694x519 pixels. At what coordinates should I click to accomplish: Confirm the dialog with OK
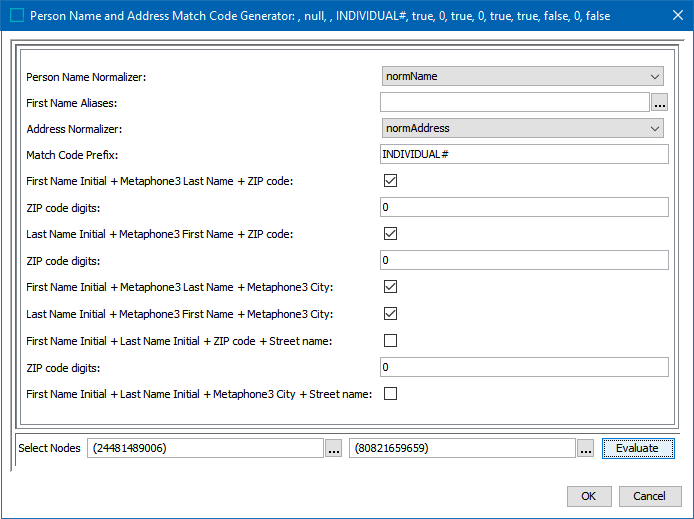(x=589, y=496)
